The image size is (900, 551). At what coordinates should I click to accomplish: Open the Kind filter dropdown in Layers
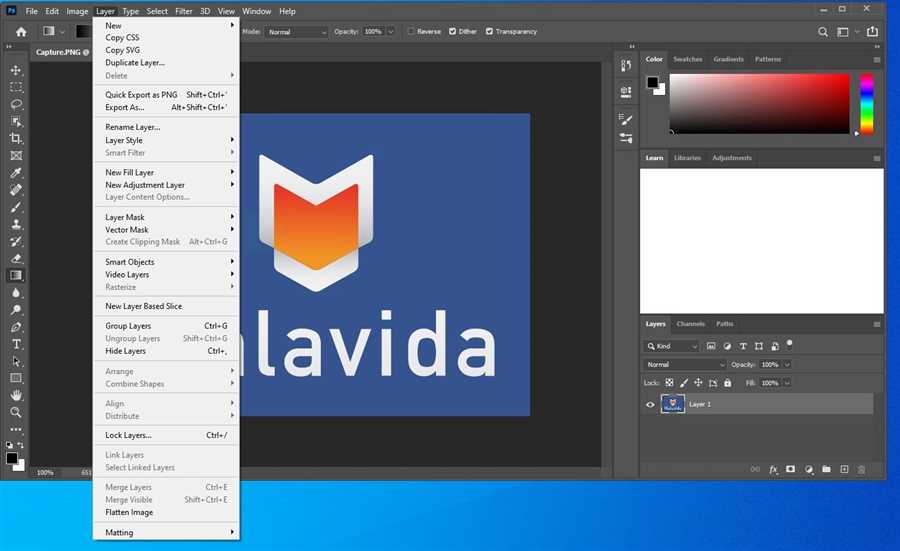pos(672,346)
